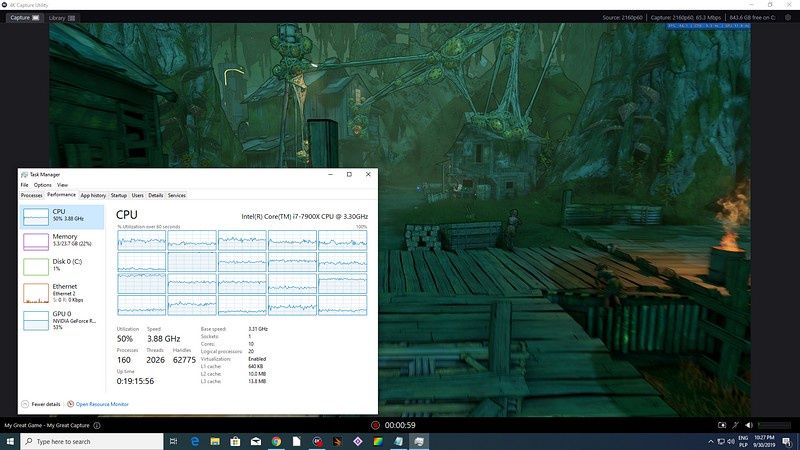This screenshot has height=450, width=800.
Task: Open the Services tab
Action: [177, 195]
